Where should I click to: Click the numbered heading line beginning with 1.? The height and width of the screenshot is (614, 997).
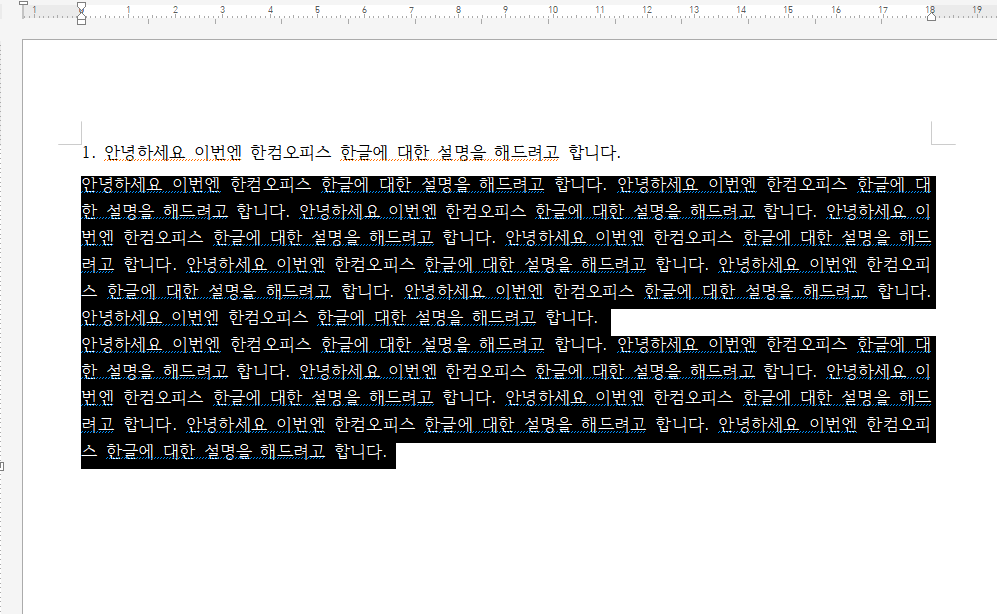point(351,153)
